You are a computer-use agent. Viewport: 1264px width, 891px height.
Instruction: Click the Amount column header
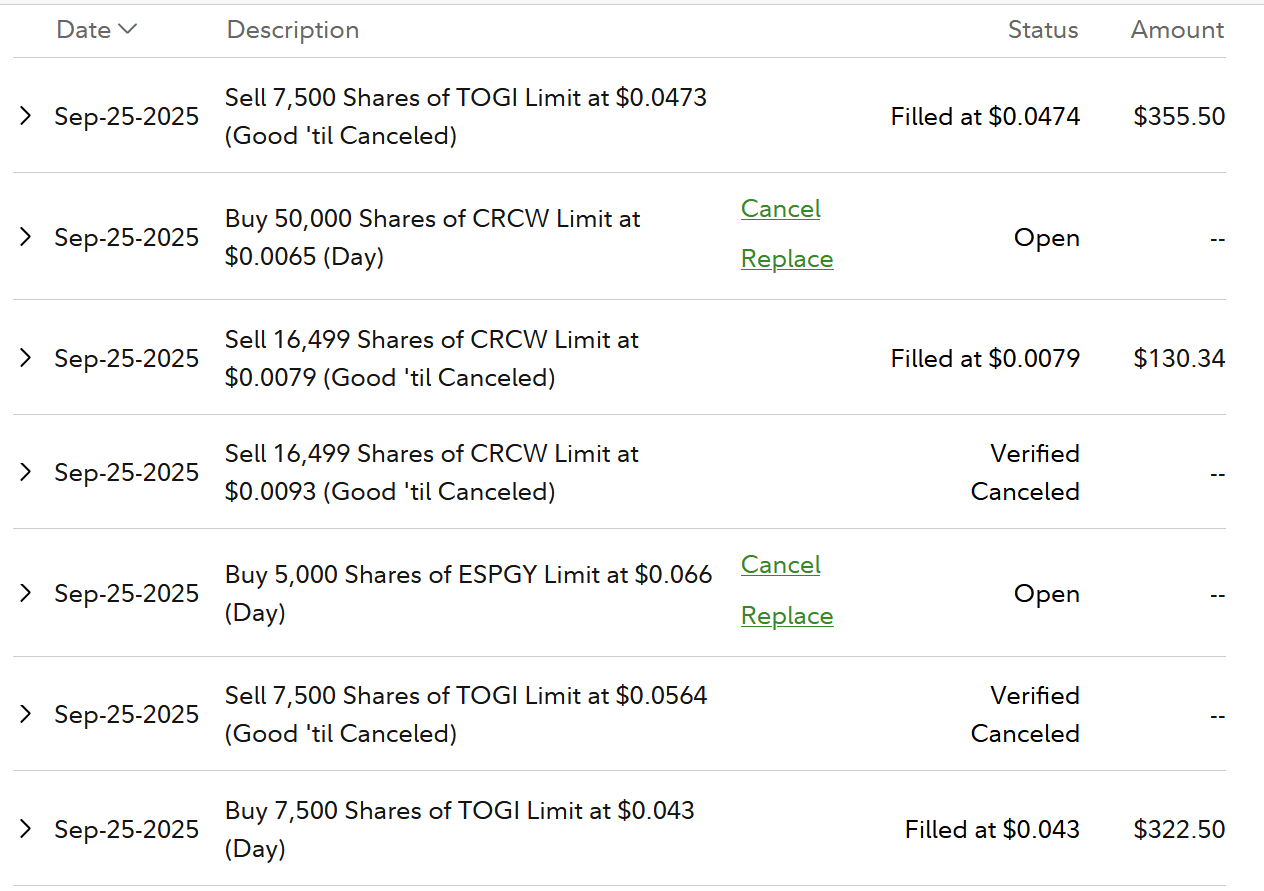pos(1177,30)
